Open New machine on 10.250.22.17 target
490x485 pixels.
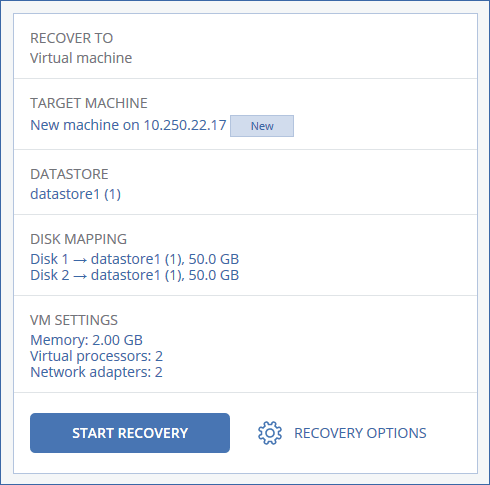point(128,125)
